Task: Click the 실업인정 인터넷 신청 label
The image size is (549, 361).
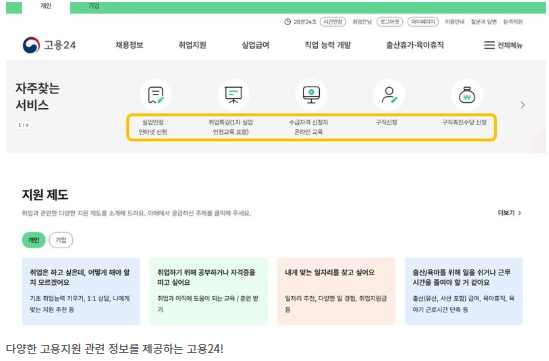Action: click(153, 127)
